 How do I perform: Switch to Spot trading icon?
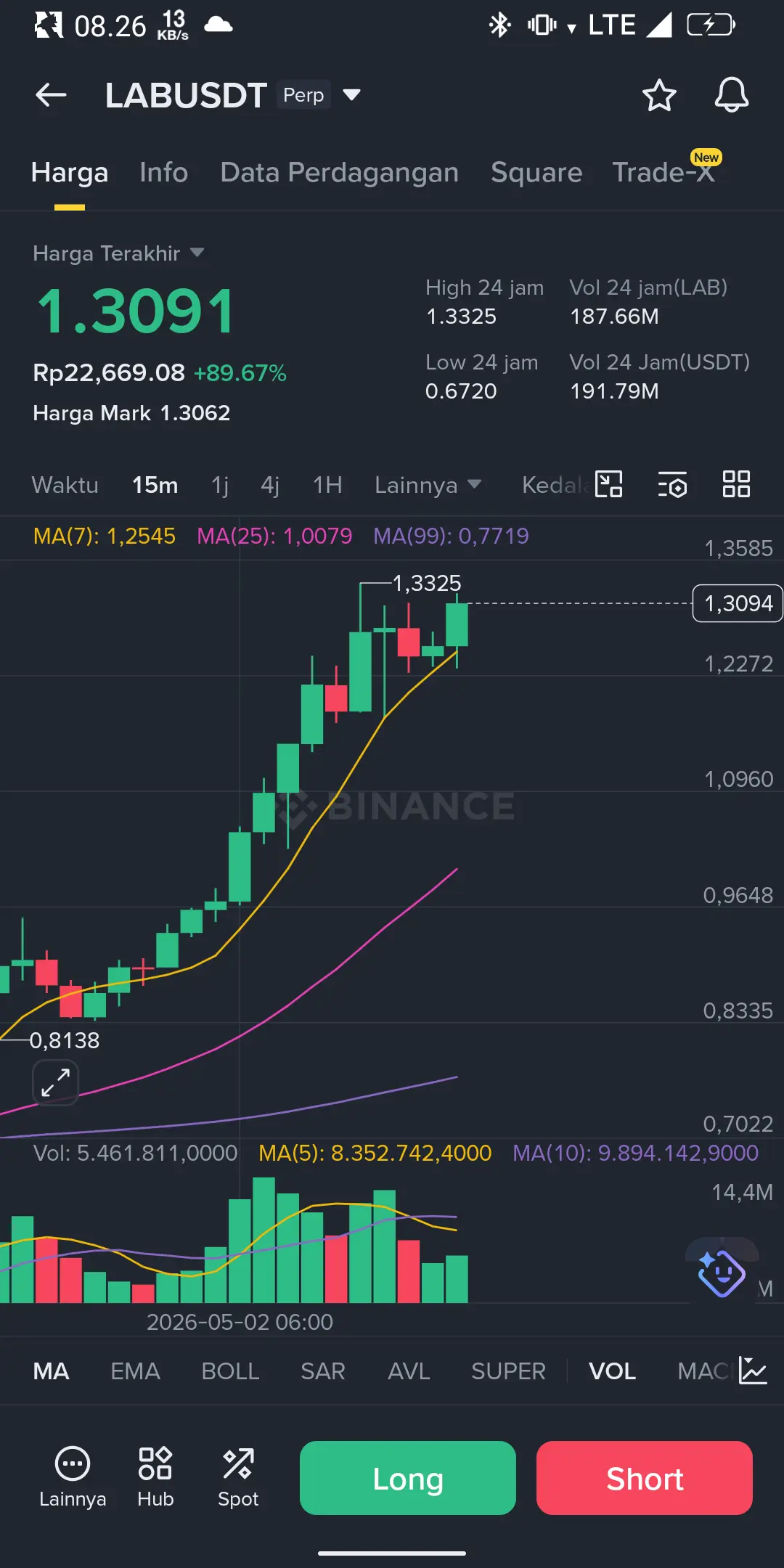[238, 1478]
